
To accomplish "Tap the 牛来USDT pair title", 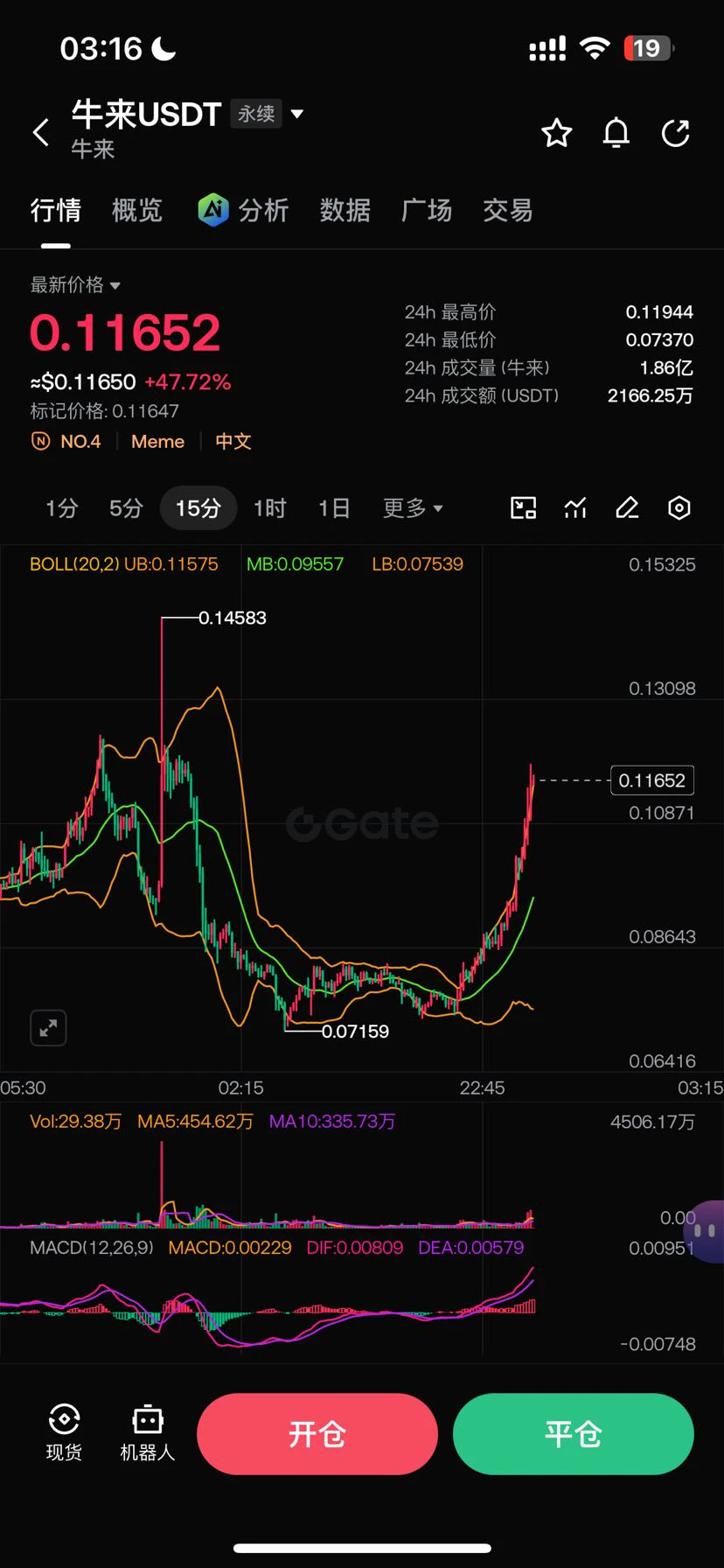I will click(x=146, y=114).
